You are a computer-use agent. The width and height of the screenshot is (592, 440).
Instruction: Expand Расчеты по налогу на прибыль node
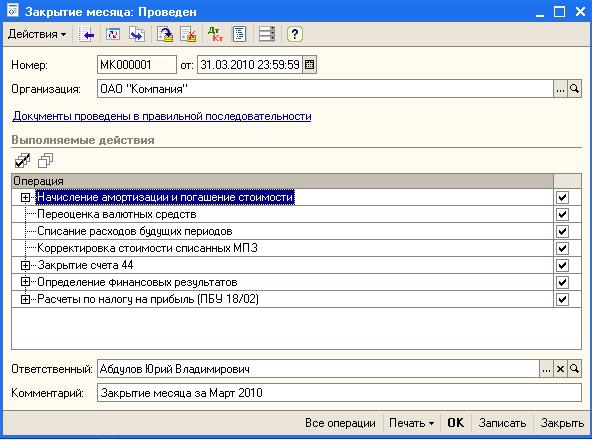[x=25, y=299]
